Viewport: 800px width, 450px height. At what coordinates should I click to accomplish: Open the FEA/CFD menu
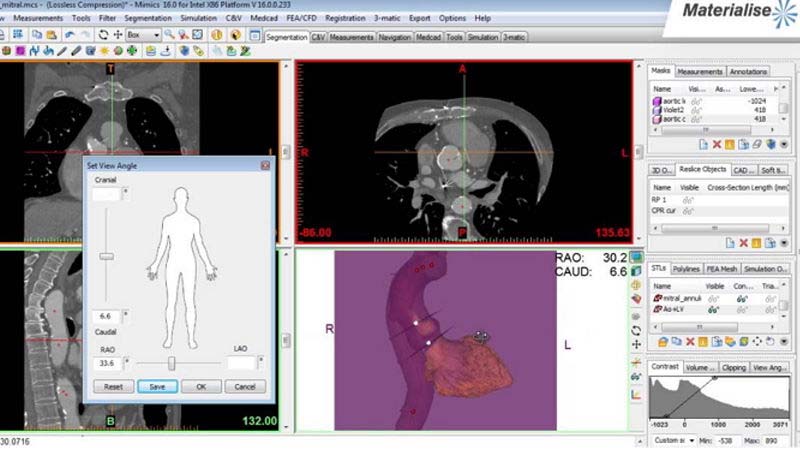click(x=301, y=18)
